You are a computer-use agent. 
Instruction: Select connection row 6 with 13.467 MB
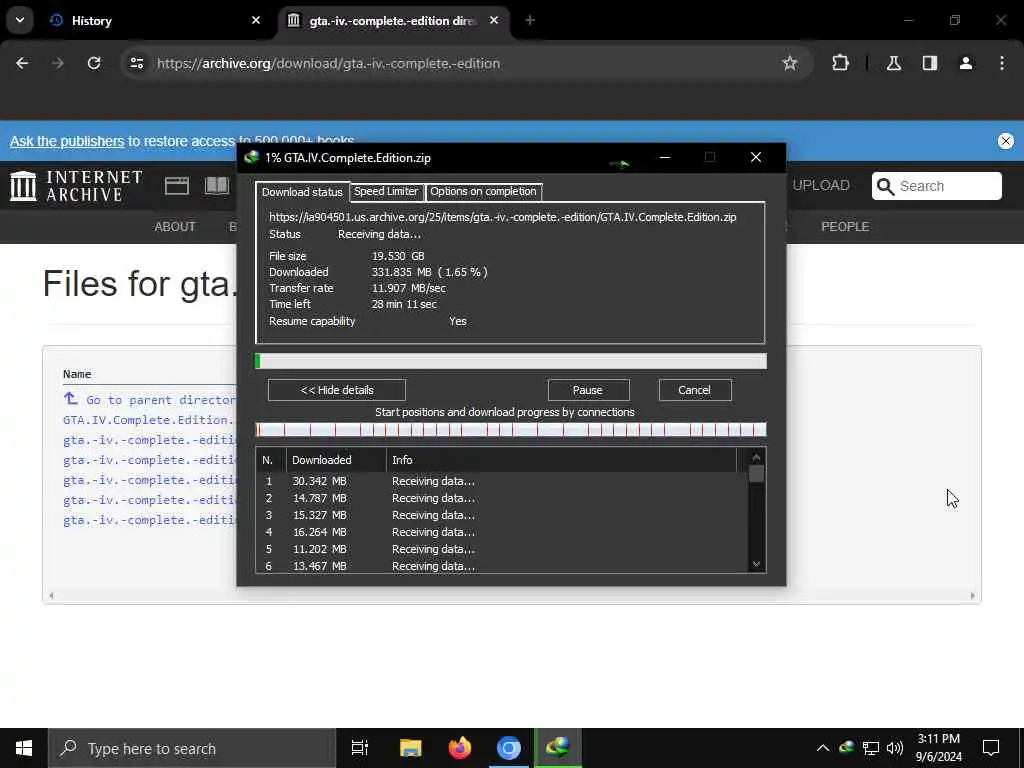tap(502, 566)
